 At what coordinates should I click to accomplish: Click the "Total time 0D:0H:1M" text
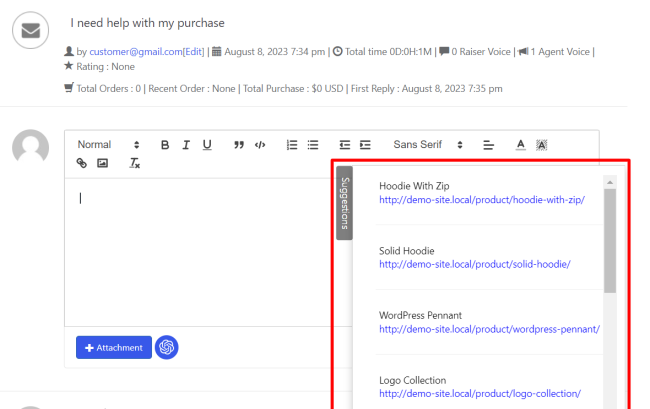tap(388, 52)
